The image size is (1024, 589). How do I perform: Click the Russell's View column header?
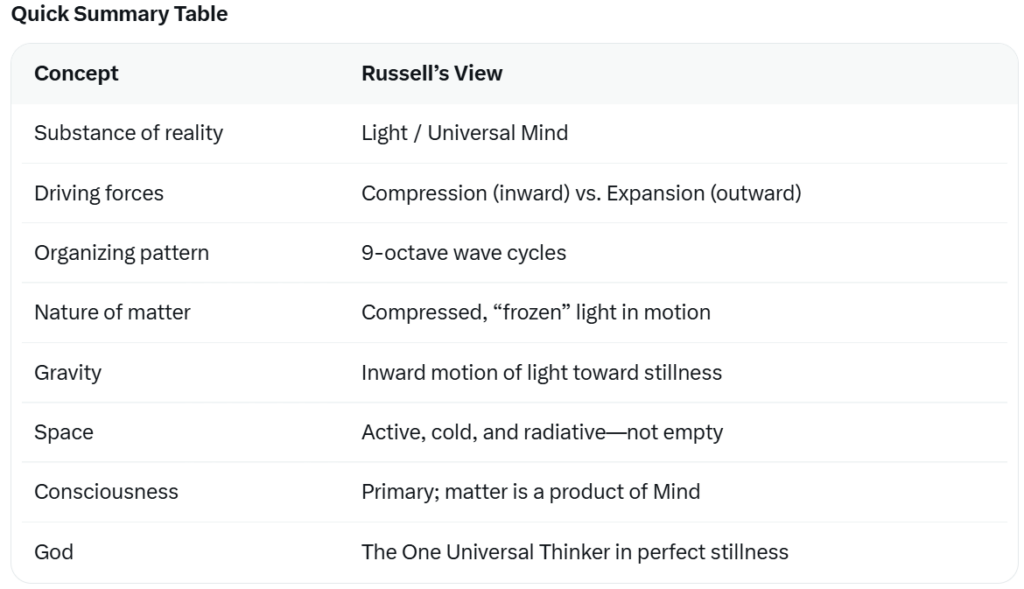[431, 74]
